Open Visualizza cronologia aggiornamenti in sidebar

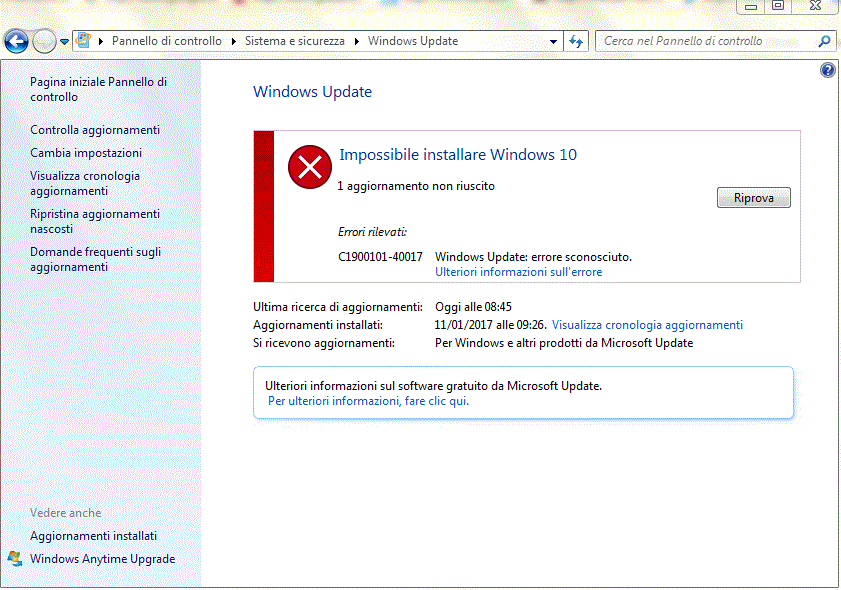pyautogui.click(x=85, y=183)
